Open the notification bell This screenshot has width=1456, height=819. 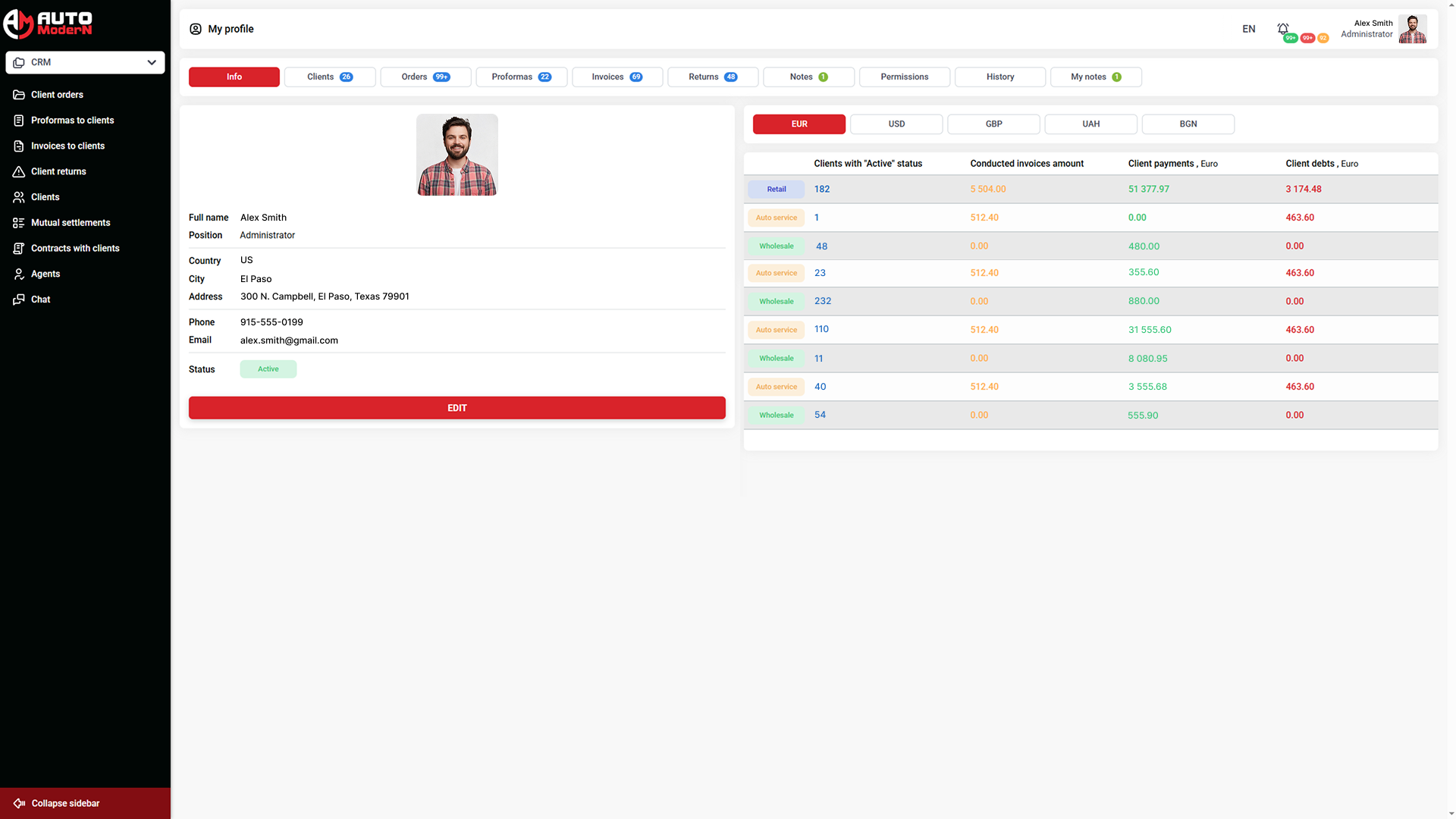(1283, 27)
